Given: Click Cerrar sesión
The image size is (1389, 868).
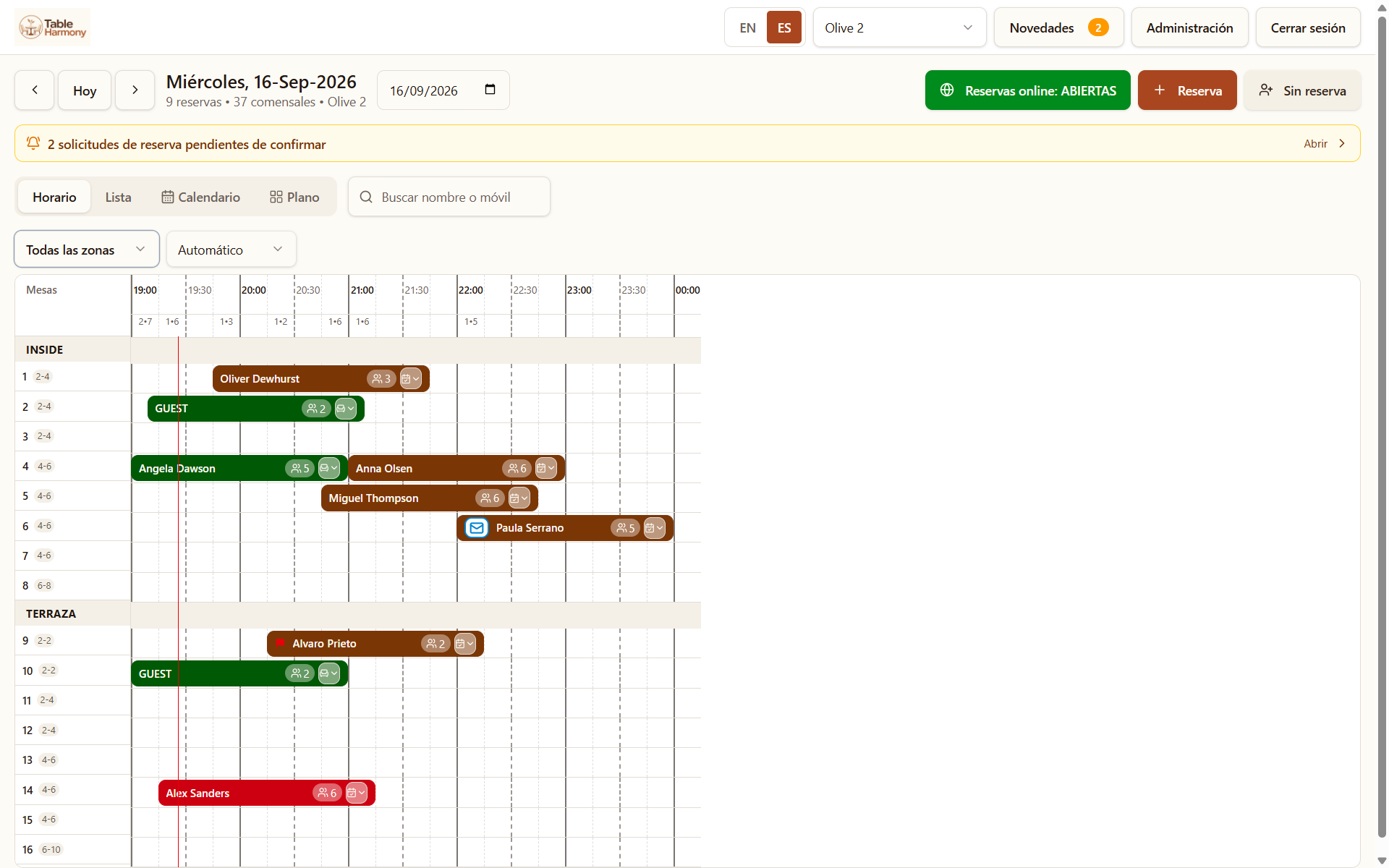Looking at the screenshot, I should [1308, 27].
